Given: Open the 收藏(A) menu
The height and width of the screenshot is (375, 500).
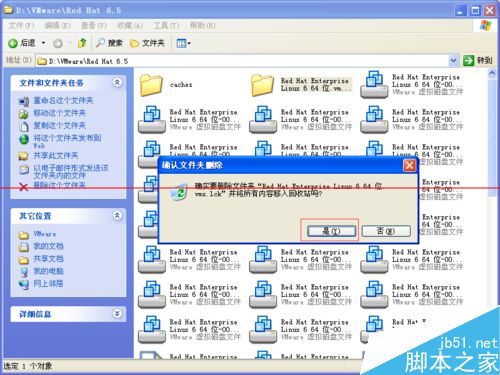Looking at the screenshot, I should (x=130, y=26).
